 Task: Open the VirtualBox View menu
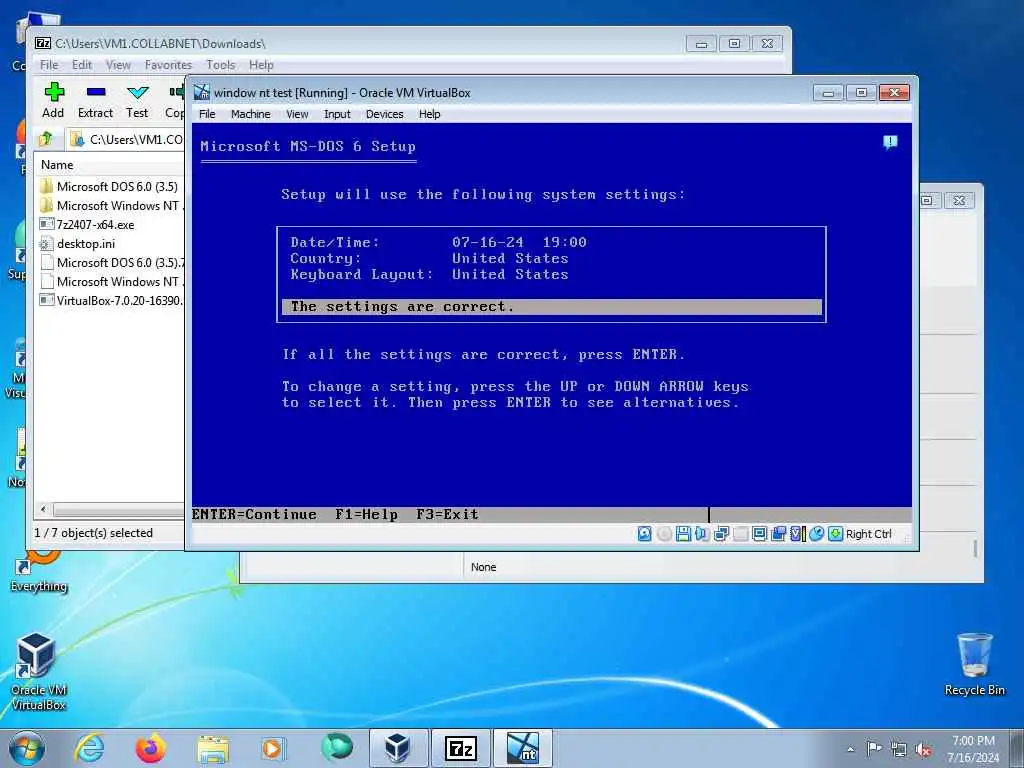(x=297, y=114)
